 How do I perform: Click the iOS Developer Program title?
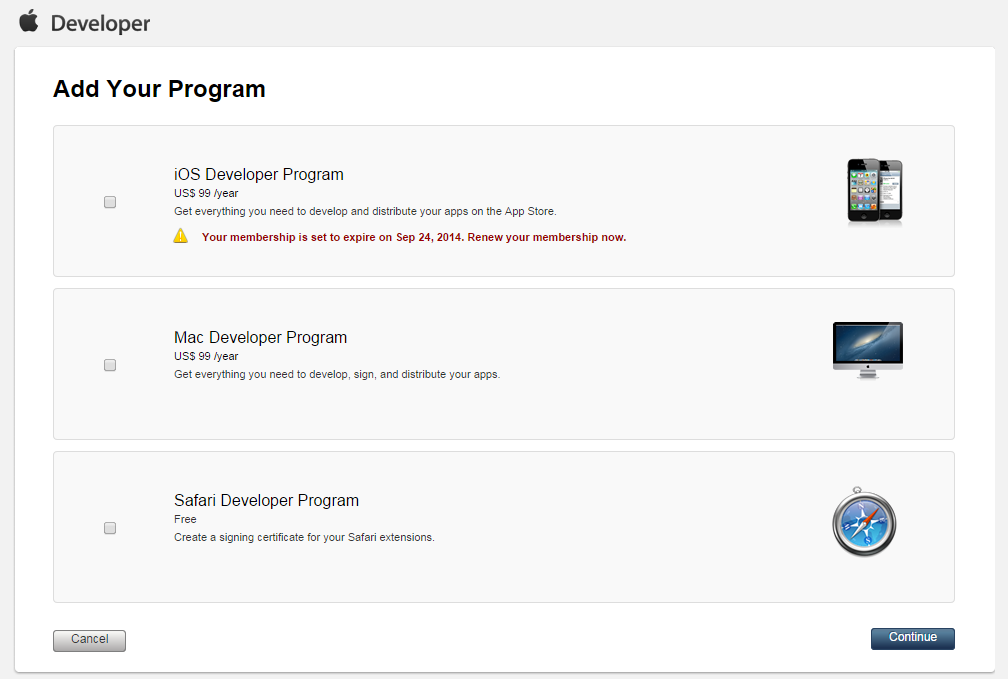(258, 174)
